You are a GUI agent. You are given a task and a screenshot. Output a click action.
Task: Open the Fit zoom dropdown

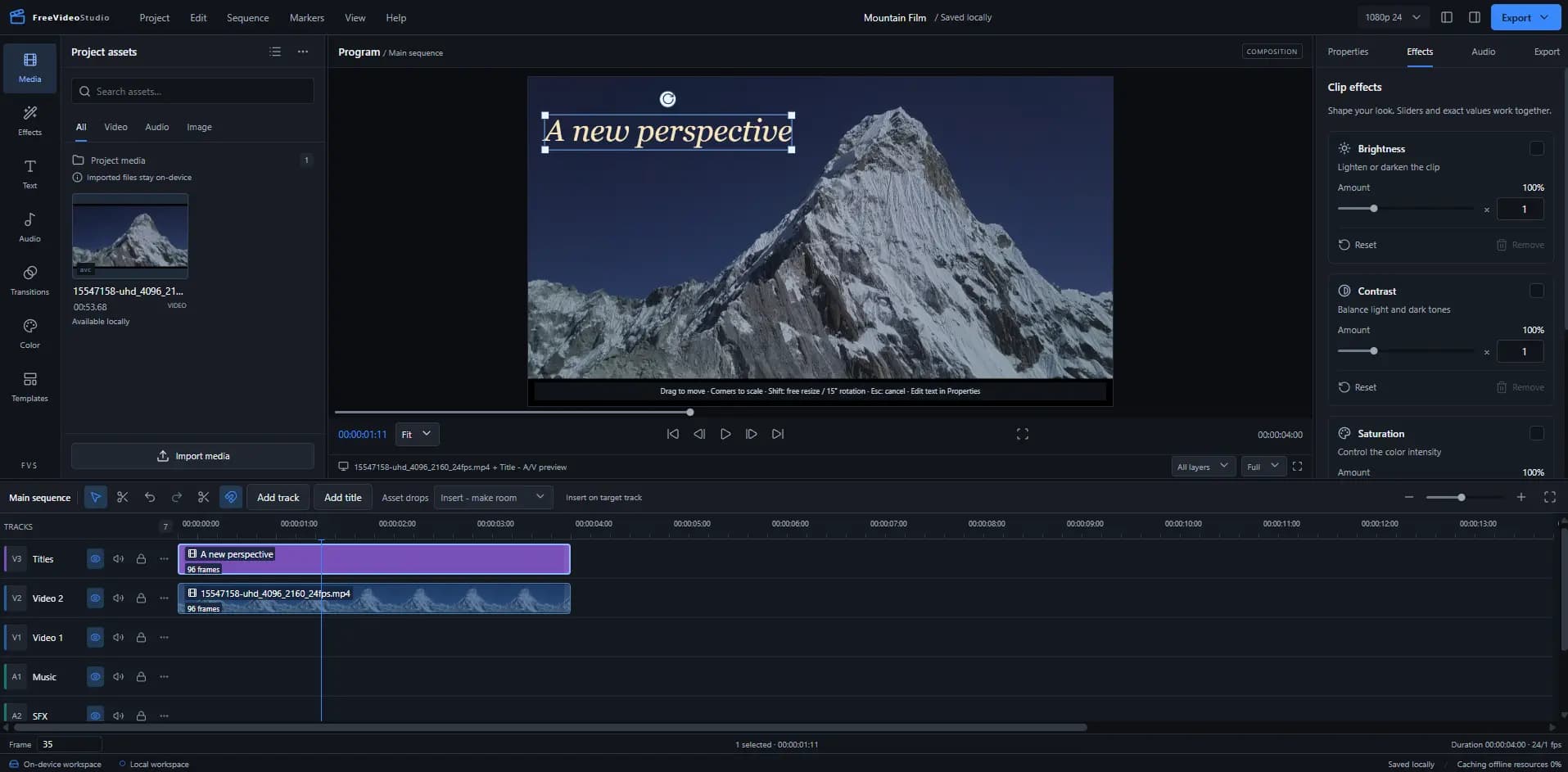point(417,434)
